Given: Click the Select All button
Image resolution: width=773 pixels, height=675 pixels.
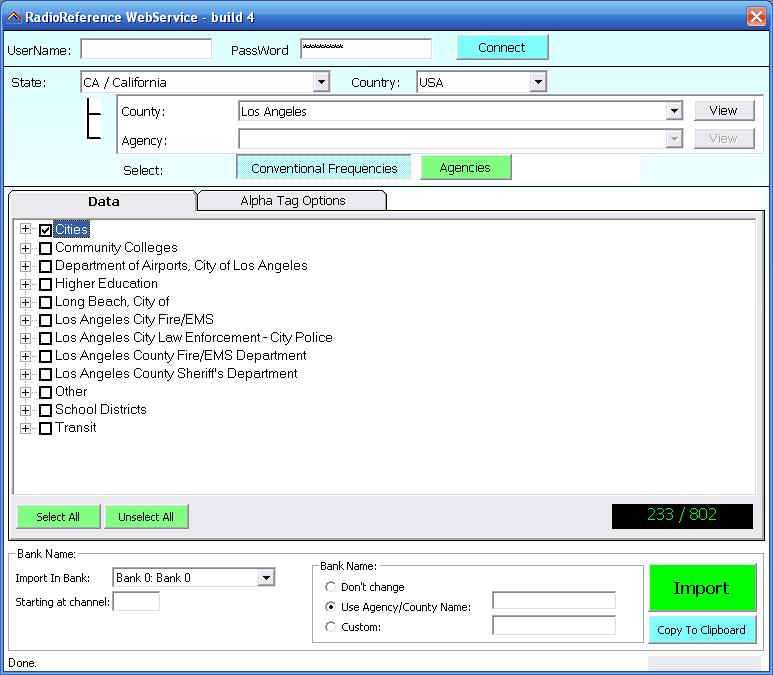Looking at the screenshot, I should (x=58, y=517).
